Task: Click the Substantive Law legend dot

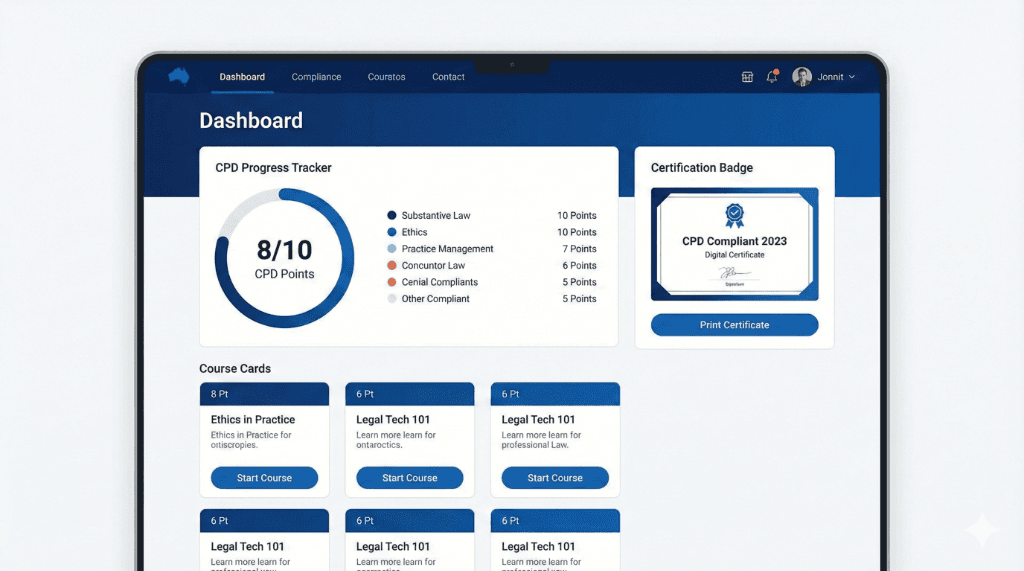Action: [392, 216]
